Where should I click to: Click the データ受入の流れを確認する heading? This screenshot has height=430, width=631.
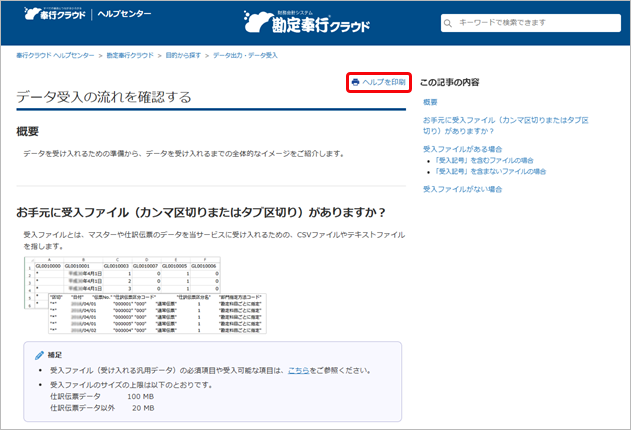click(x=104, y=97)
